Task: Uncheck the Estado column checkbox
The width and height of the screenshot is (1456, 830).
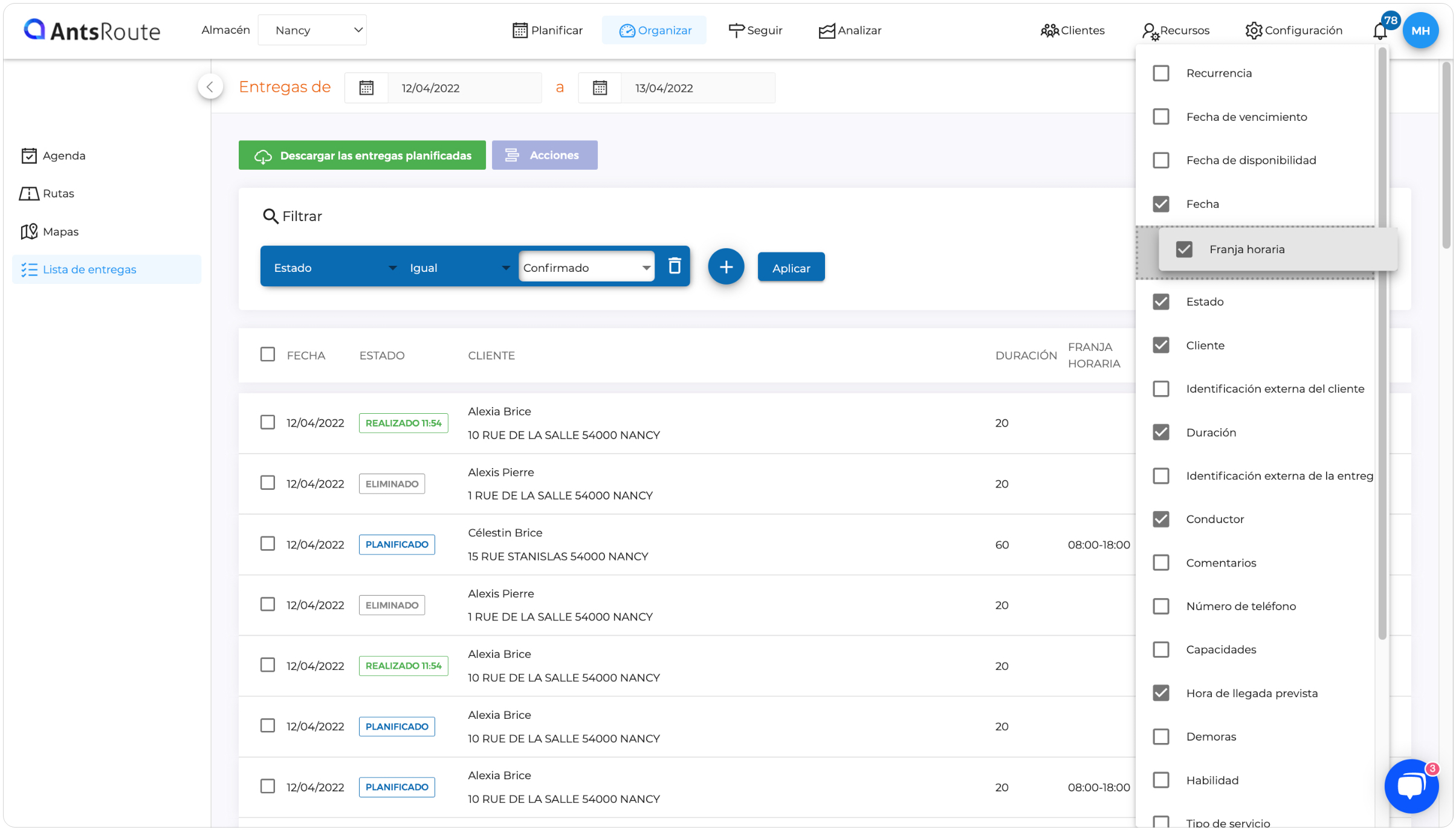Action: (x=1160, y=301)
